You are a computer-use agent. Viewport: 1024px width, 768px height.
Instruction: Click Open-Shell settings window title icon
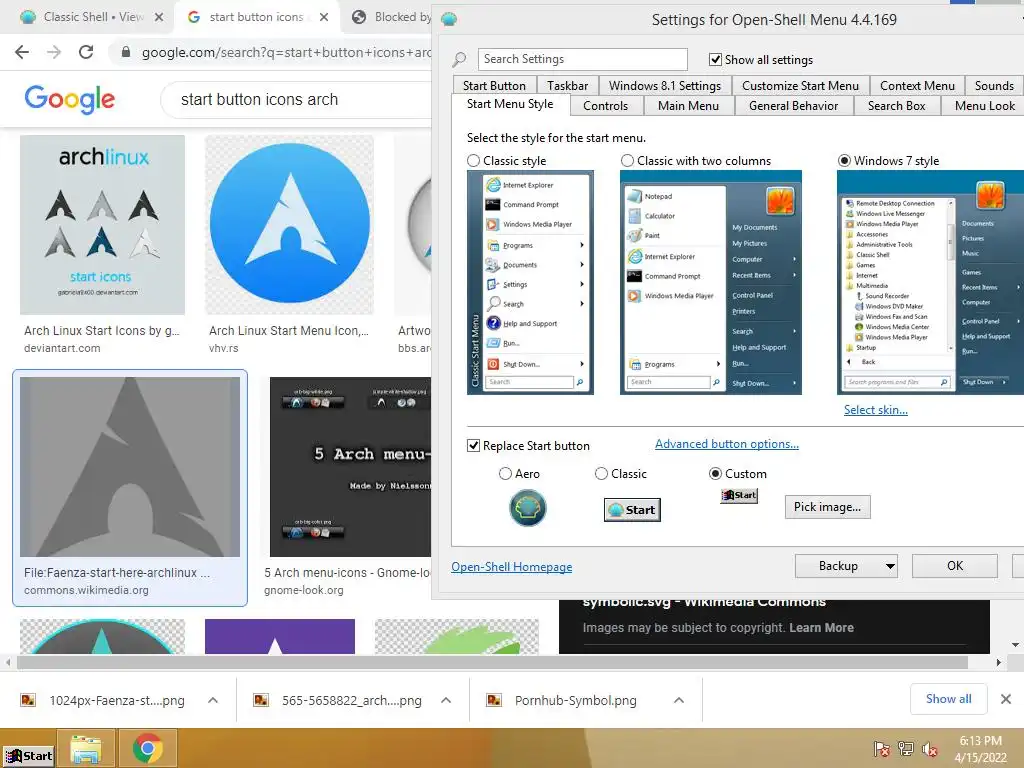pyautogui.click(x=449, y=20)
